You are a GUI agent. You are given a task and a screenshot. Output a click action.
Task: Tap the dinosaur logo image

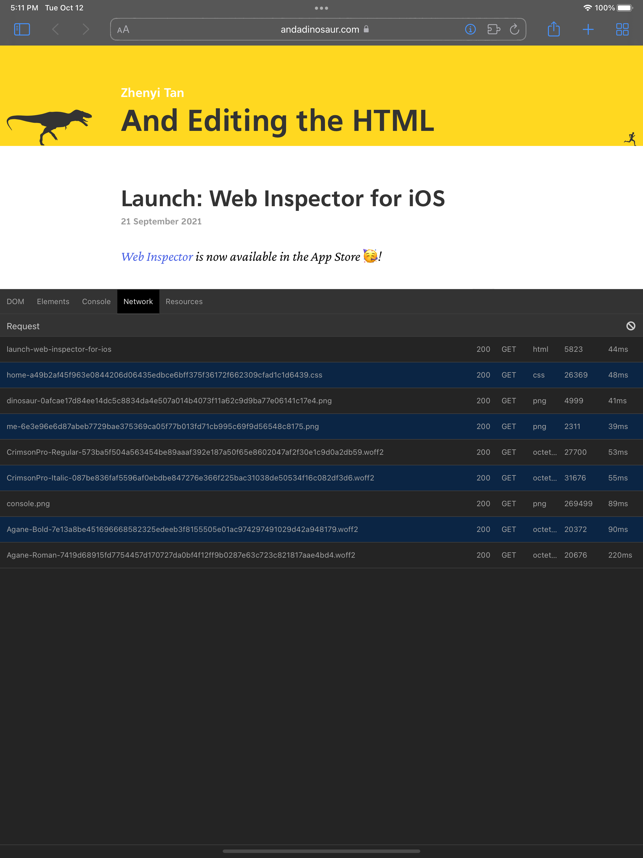tap(49, 126)
